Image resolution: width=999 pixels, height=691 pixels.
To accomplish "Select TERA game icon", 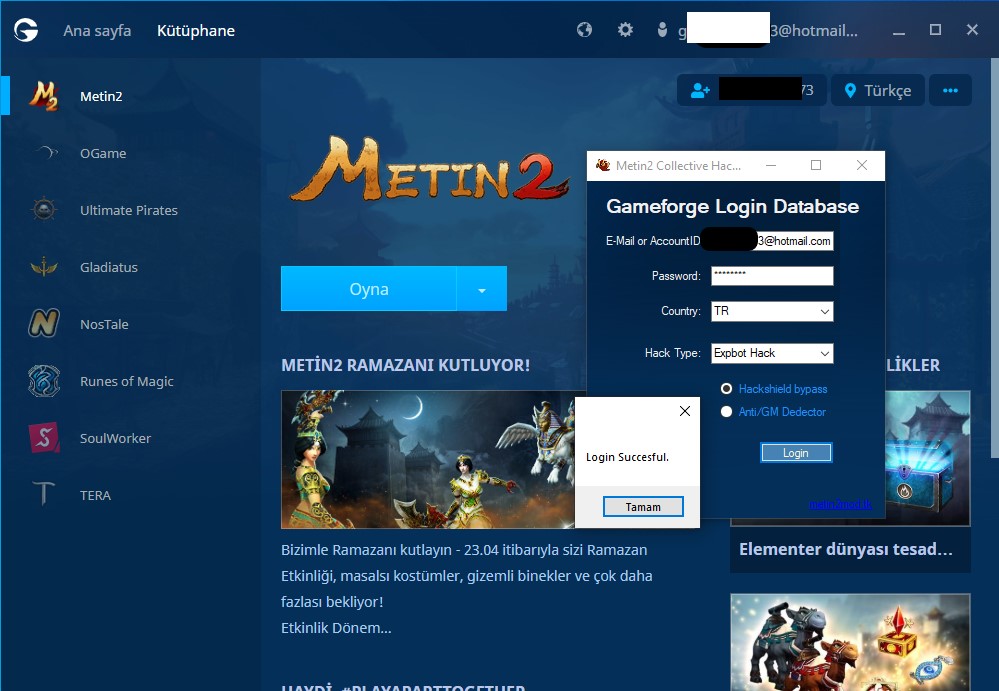I will pos(44,494).
